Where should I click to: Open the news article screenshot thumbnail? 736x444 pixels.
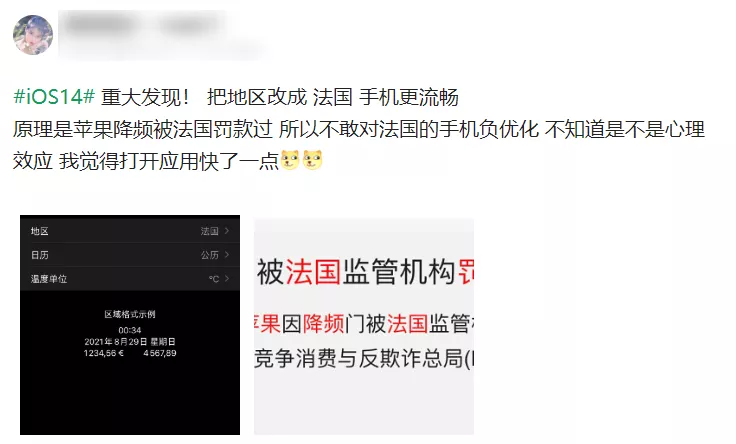(x=364, y=326)
